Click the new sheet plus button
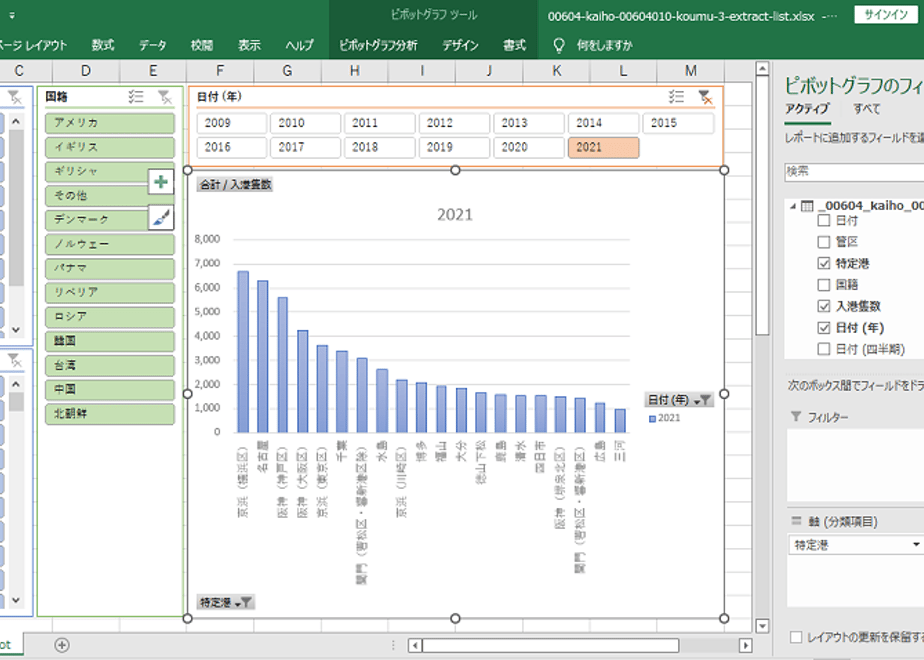 tap(62, 645)
